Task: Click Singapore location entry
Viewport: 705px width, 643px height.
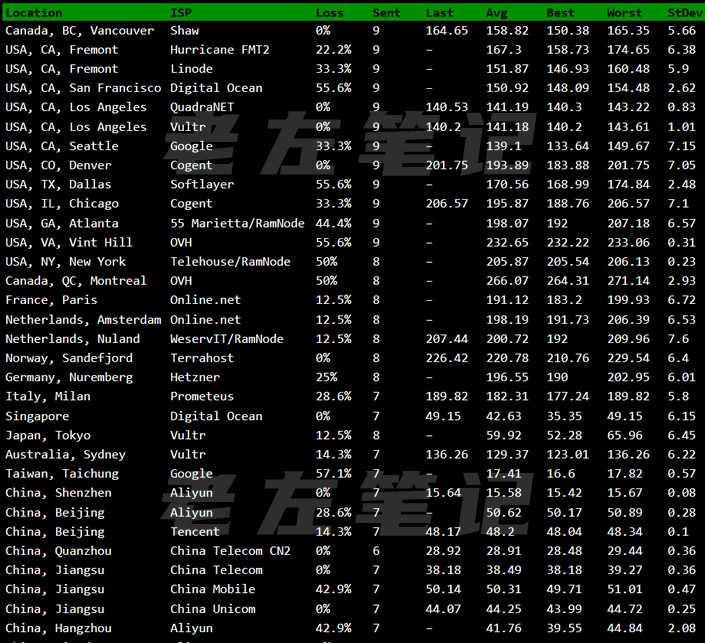Action: click(37, 416)
